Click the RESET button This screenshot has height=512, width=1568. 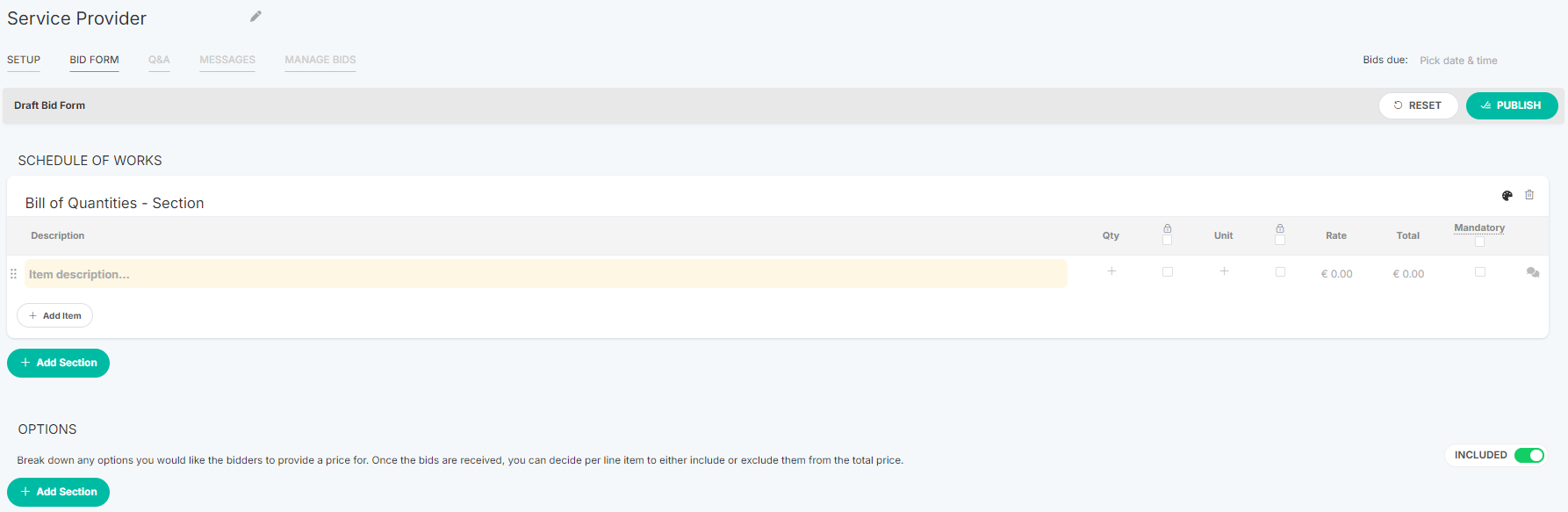point(1418,105)
